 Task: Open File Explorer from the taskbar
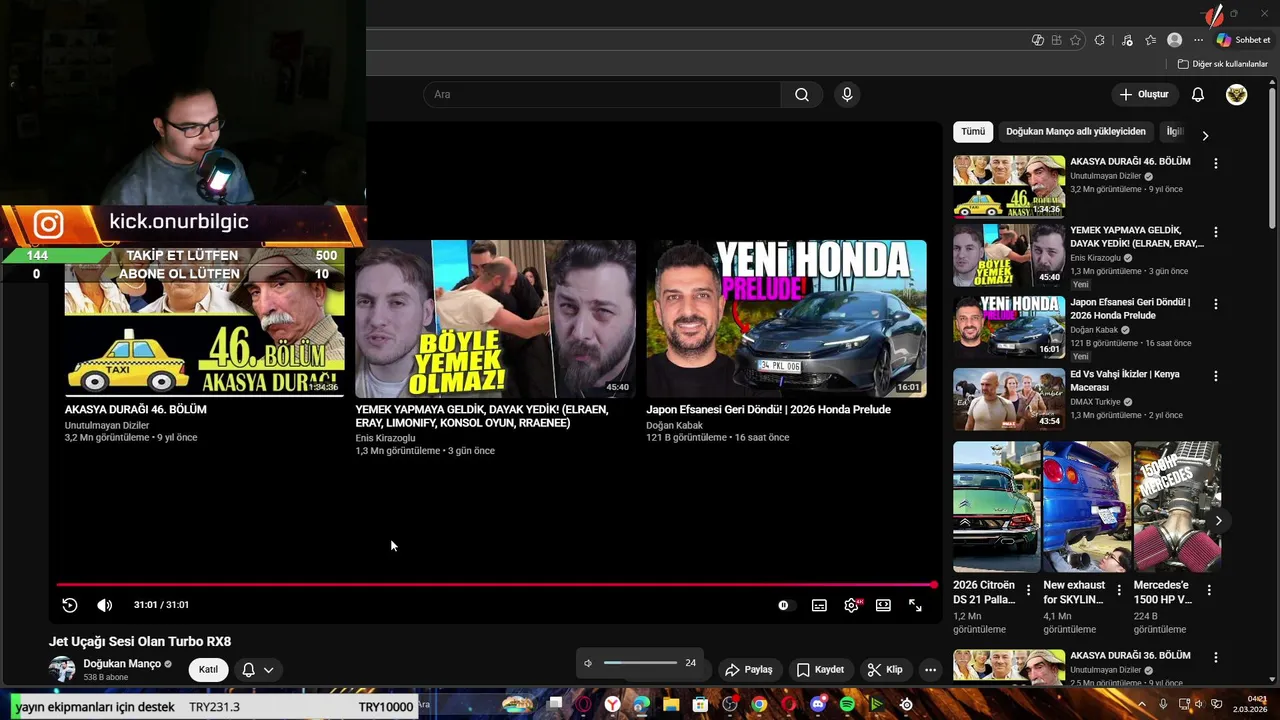[671, 705]
